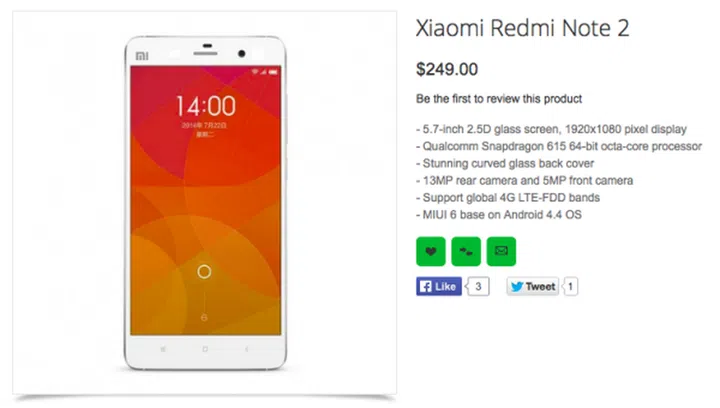Image resolution: width=720 pixels, height=408 pixels.
Task: Click the front camera dot on phone
Action: pos(242,54)
